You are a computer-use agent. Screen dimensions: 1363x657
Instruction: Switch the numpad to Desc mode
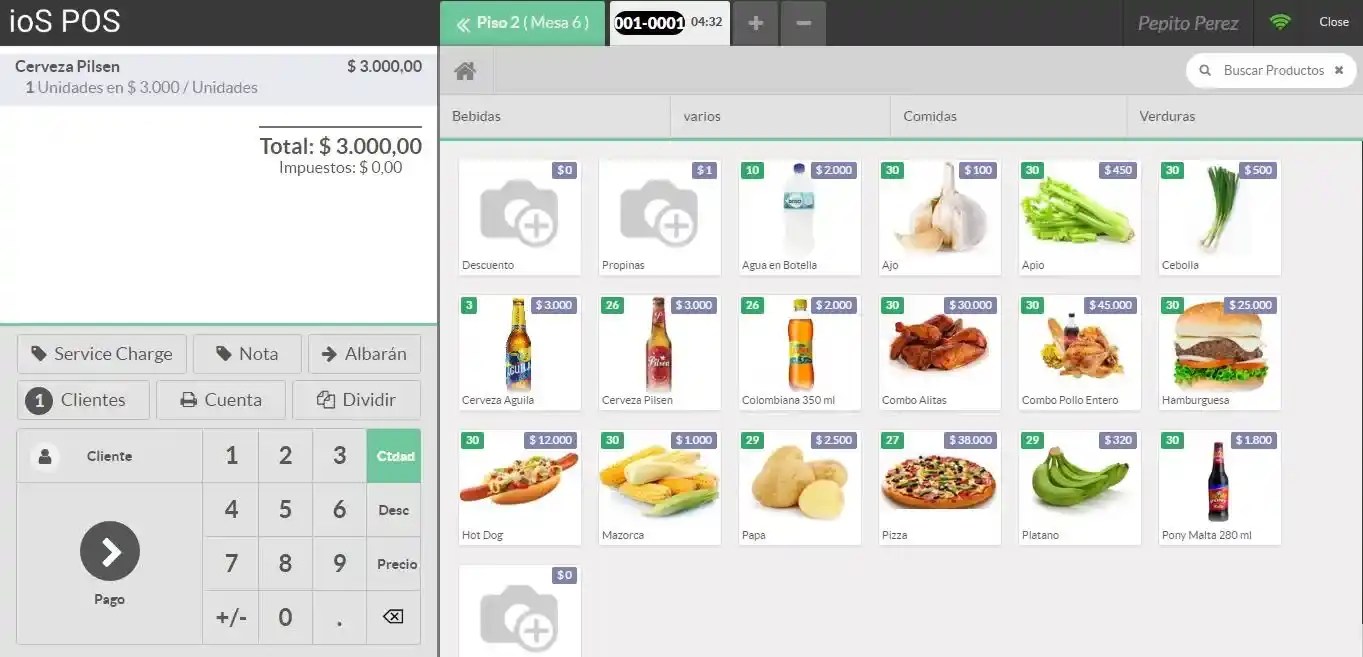point(394,510)
